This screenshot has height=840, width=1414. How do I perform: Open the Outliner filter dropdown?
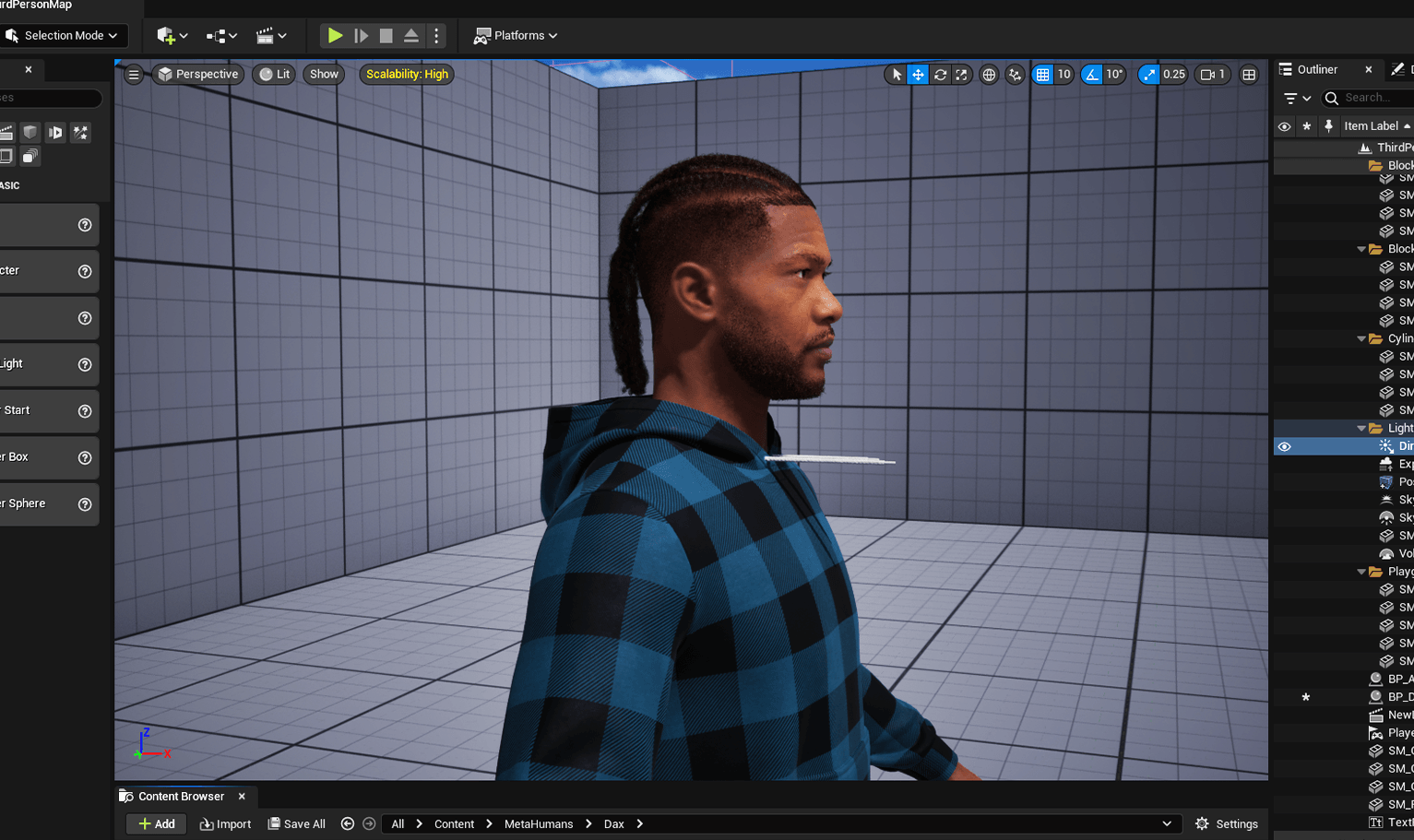pyautogui.click(x=1297, y=98)
